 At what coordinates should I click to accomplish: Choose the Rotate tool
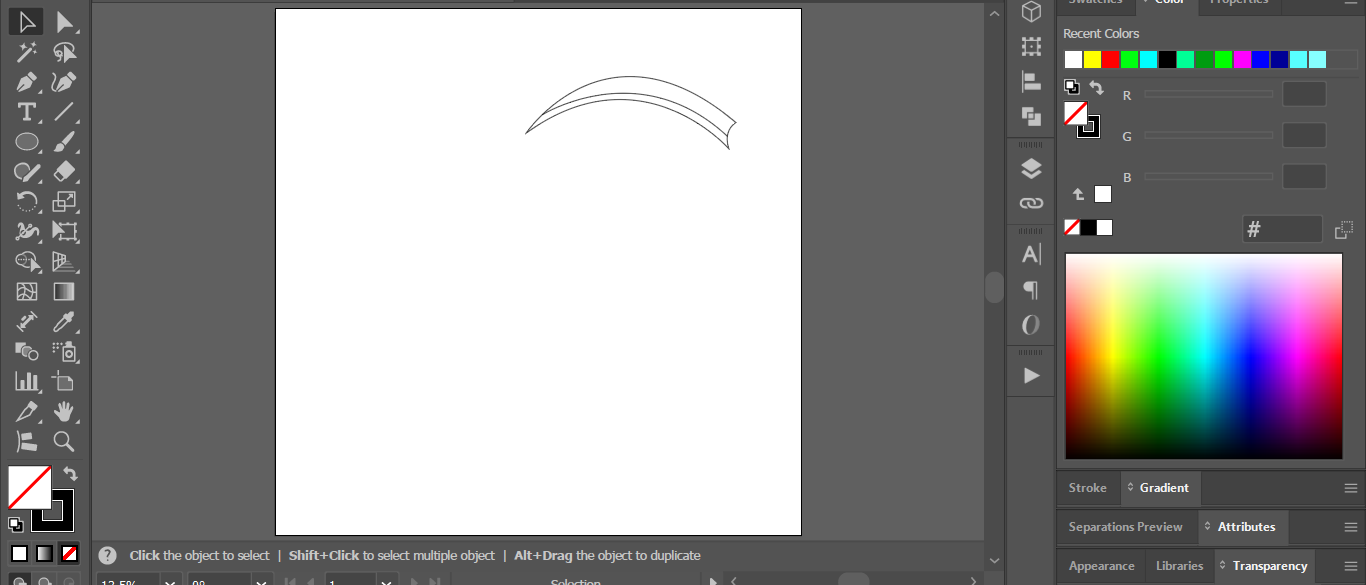coord(27,202)
